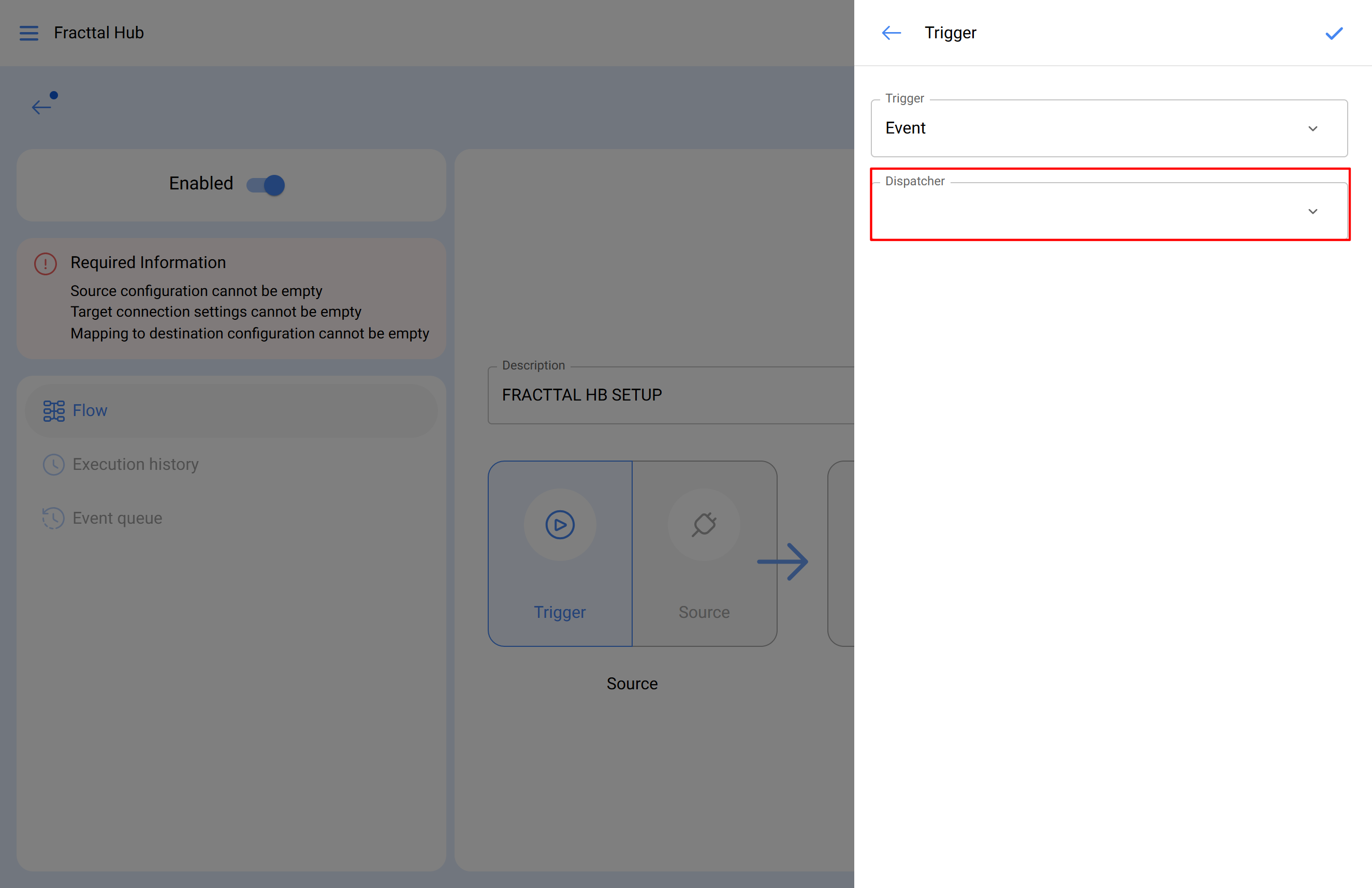Viewport: 1372px width, 888px height.
Task: Click the Source plug icon
Action: (704, 524)
